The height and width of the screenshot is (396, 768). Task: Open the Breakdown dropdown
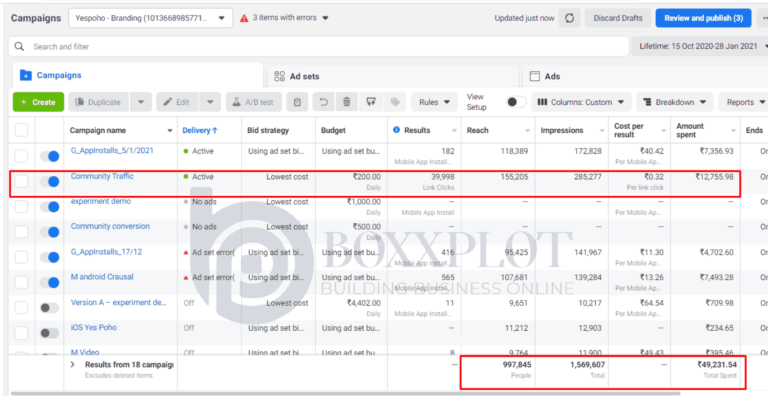point(674,102)
